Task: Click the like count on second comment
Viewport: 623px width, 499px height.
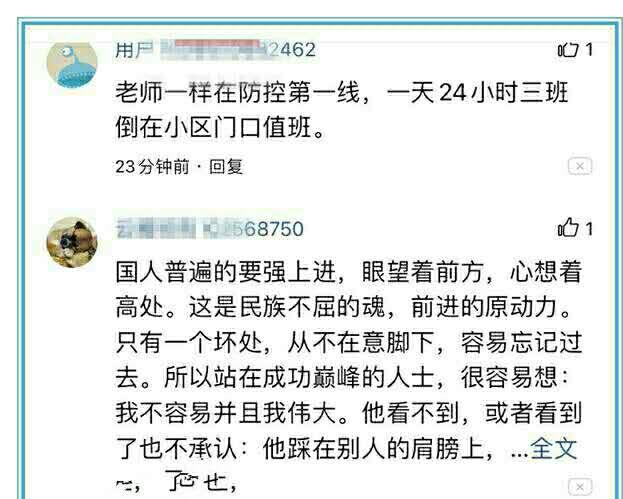Action: (x=589, y=229)
